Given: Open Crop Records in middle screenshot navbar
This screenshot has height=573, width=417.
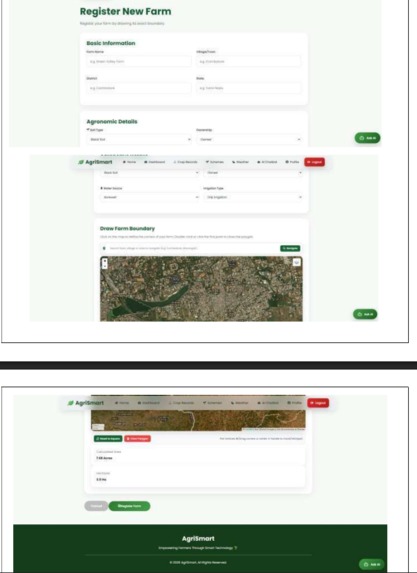Looking at the screenshot, I should [x=185, y=162].
